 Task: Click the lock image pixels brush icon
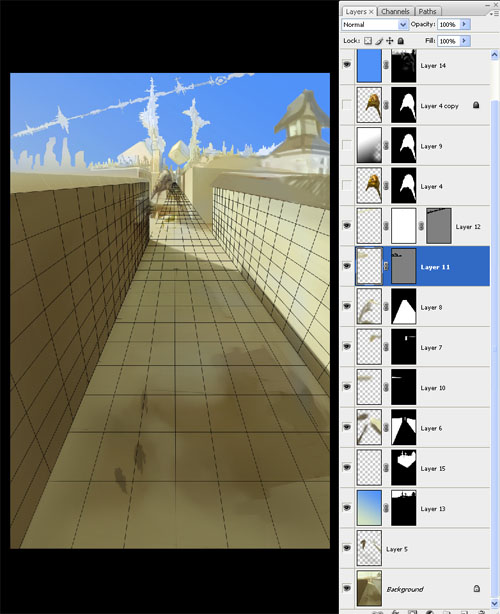pos(379,41)
